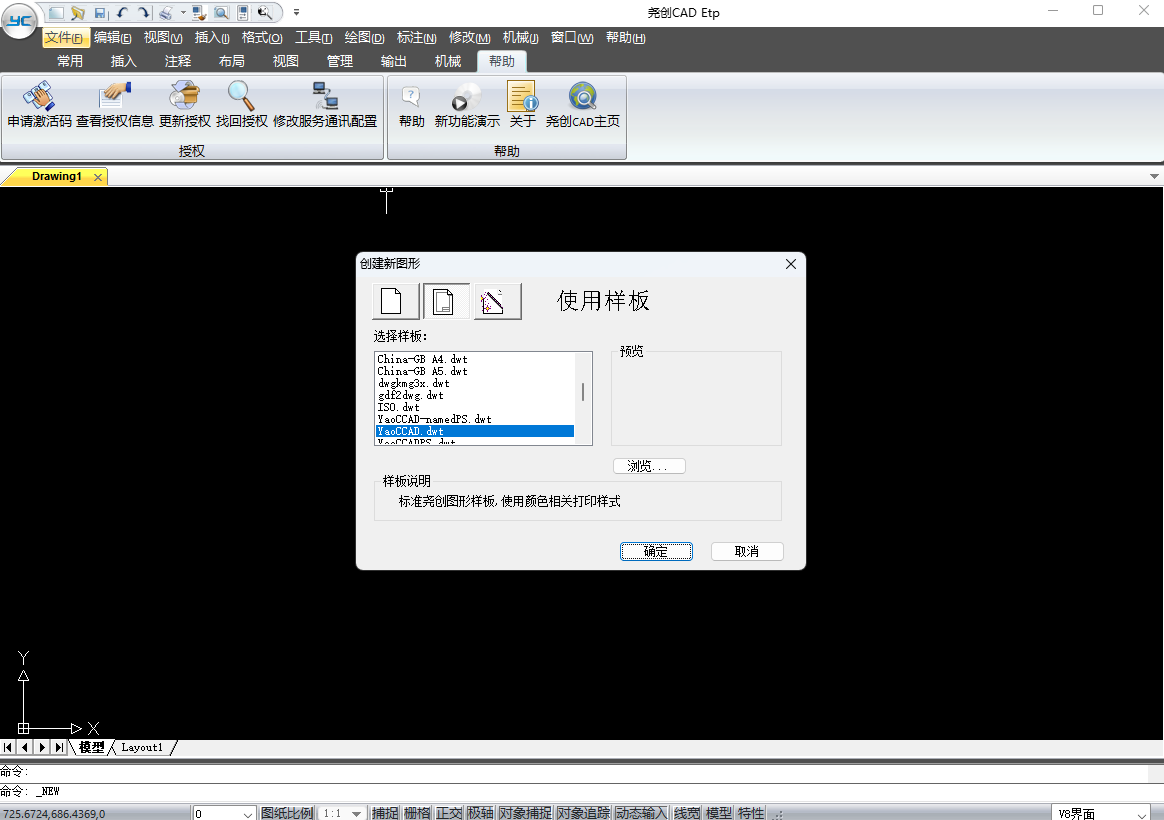The image size is (1164, 820).
Task: Toggle 模型 button in status bar
Action: coord(719,813)
